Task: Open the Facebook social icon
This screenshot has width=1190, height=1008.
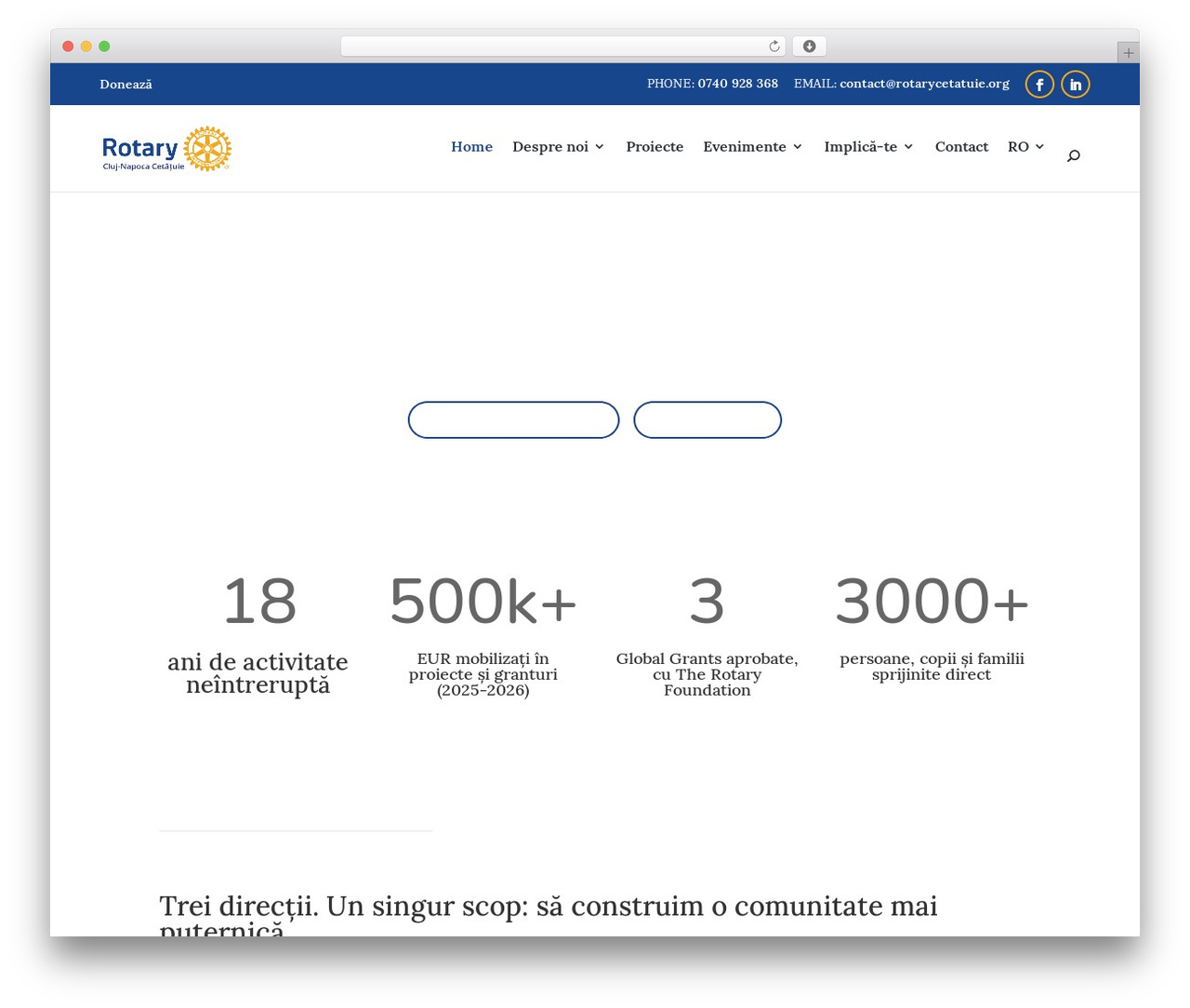Action: pos(1039,85)
